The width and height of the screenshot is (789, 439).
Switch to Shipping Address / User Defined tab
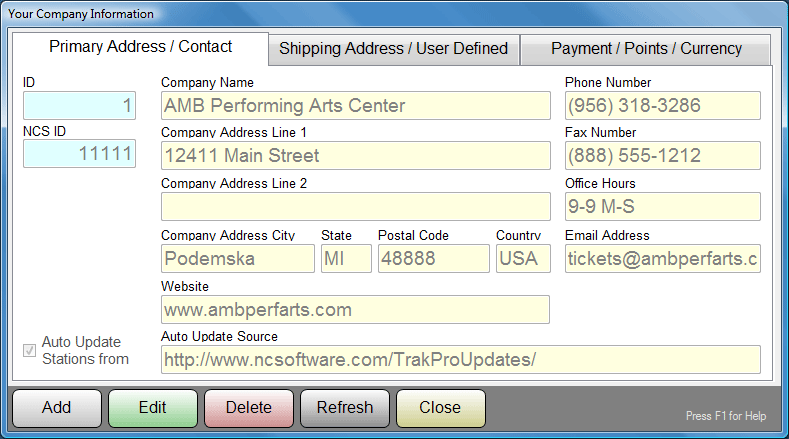coord(393,49)
